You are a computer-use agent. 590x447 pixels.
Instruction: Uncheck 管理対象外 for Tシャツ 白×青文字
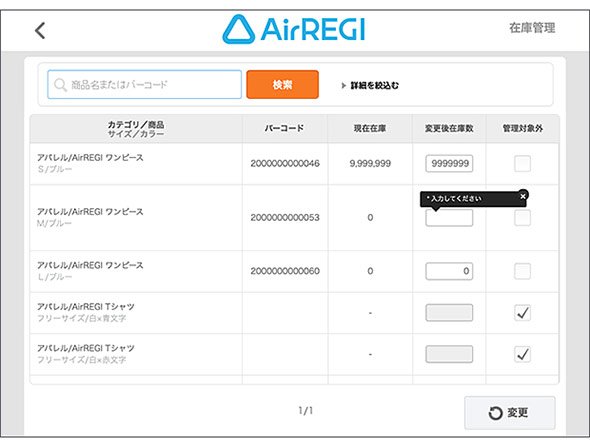point(522,313)
